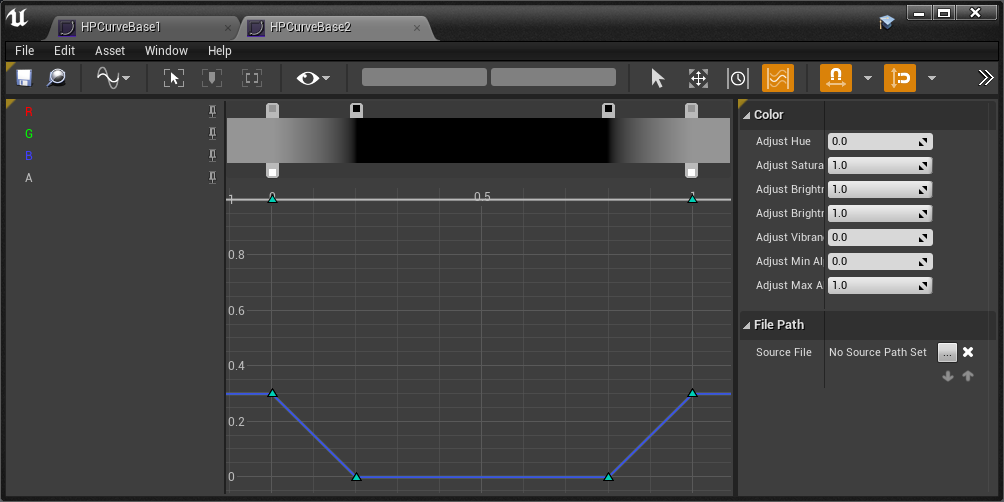Open the Help menu
Screen dimensions: 1004x502
tap(220, 51)
